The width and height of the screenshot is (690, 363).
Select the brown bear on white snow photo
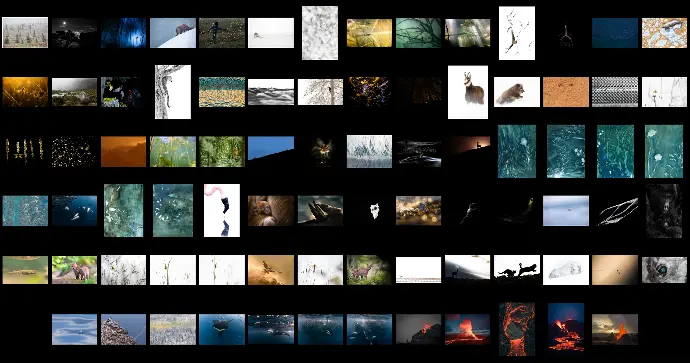click(x=517, y=92)
